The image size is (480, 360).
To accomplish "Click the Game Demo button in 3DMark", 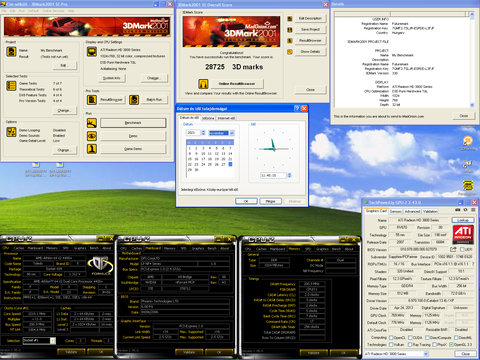I will coord(133,149).
